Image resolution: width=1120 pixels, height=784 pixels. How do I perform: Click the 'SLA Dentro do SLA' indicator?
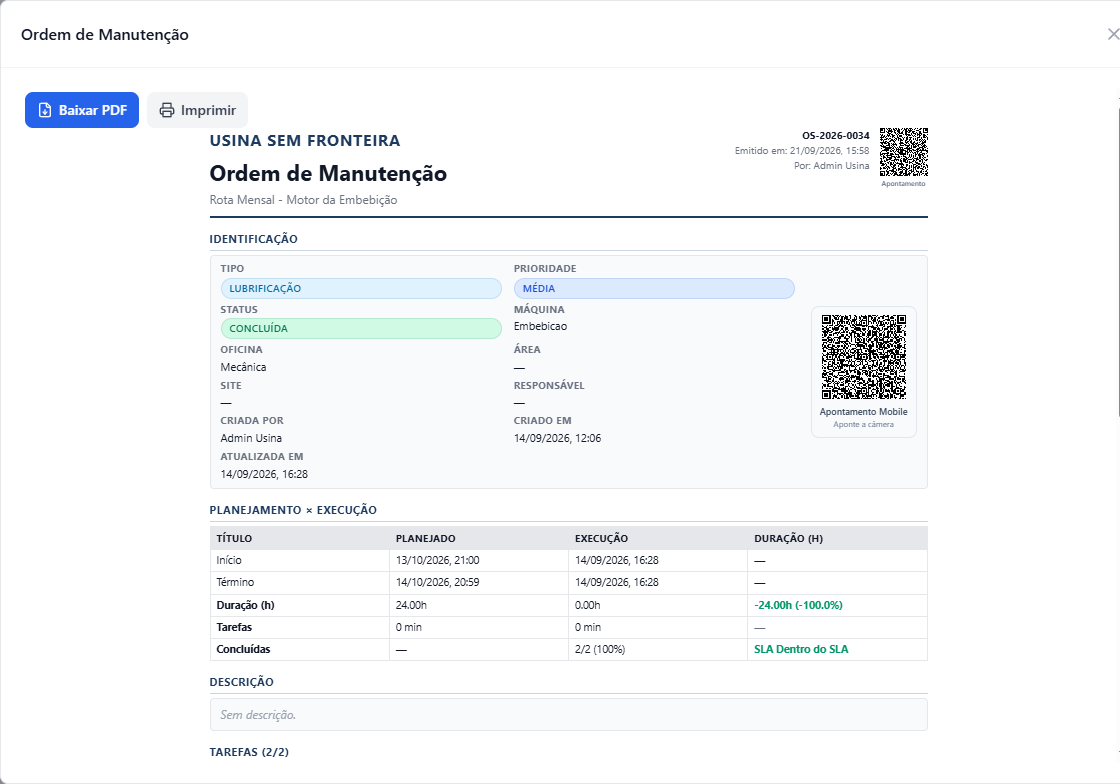801,650
